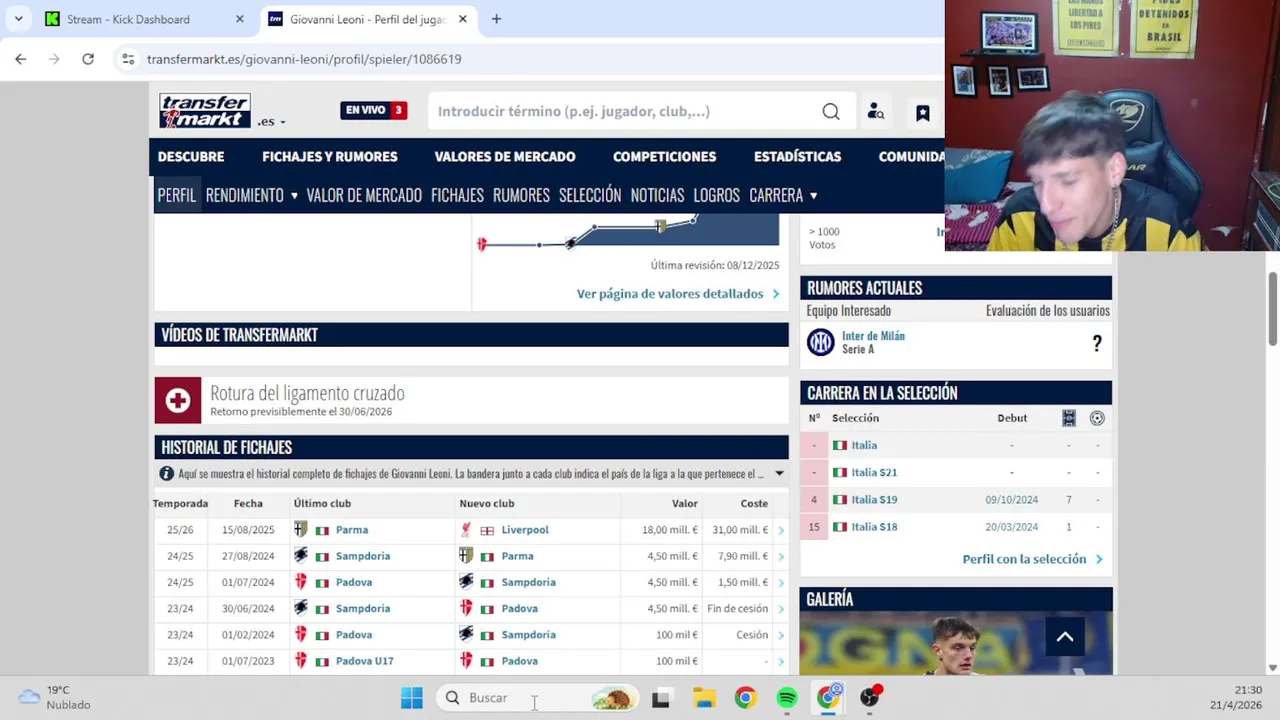Open the browser tab list dropdown
Viewport: 1280px width, 720px height.
18,19
